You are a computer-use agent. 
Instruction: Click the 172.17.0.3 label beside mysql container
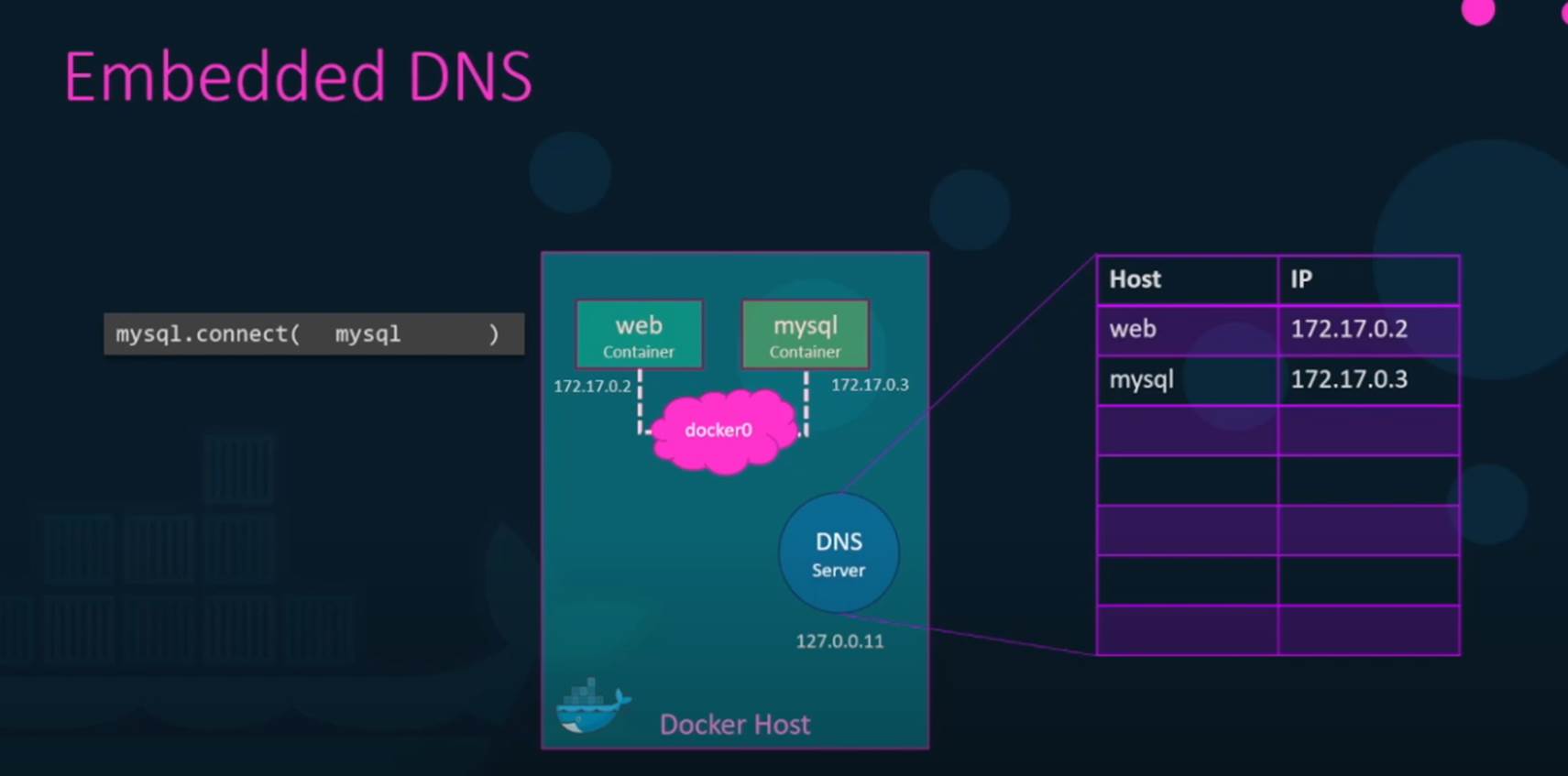pos(870,385)
